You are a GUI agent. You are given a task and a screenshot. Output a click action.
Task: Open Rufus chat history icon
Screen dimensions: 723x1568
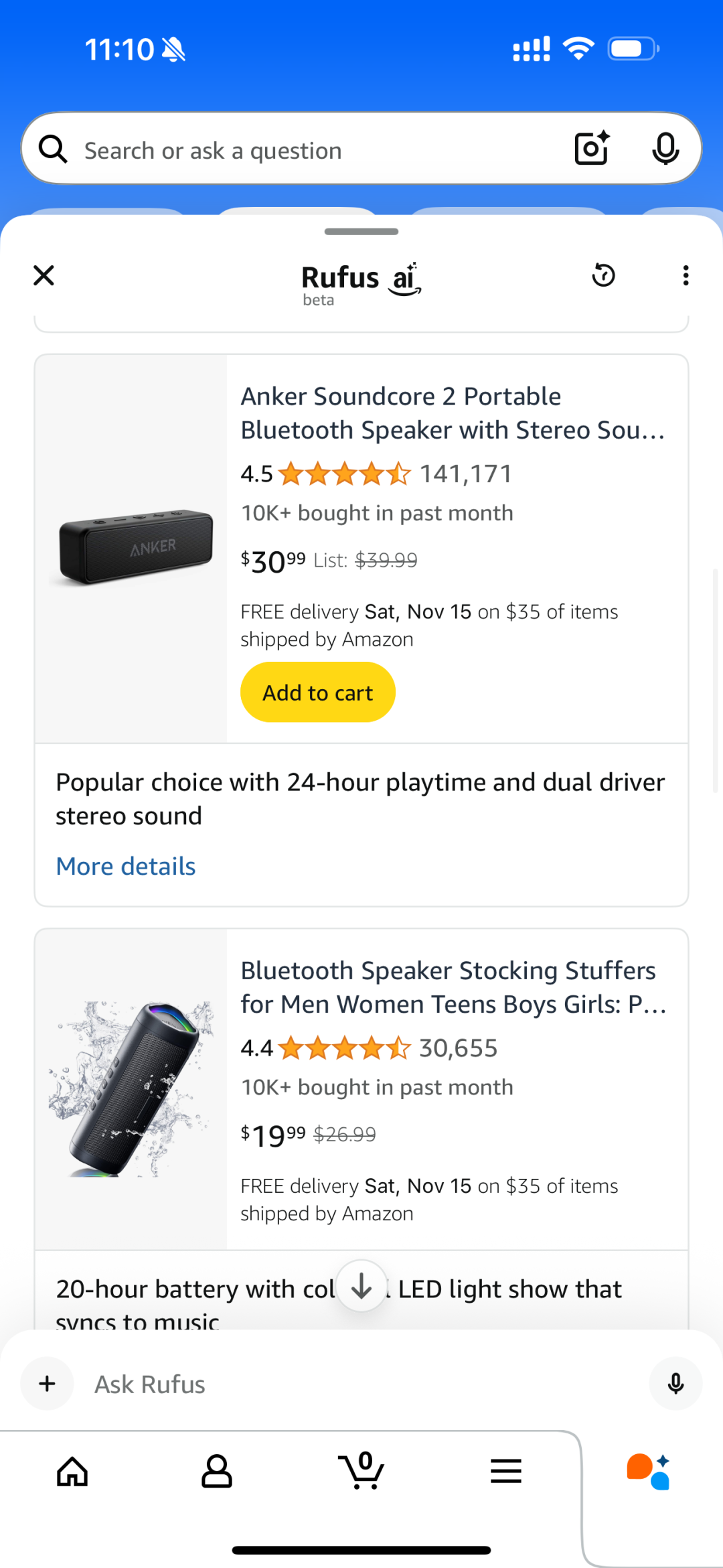(x=603, y=275)
